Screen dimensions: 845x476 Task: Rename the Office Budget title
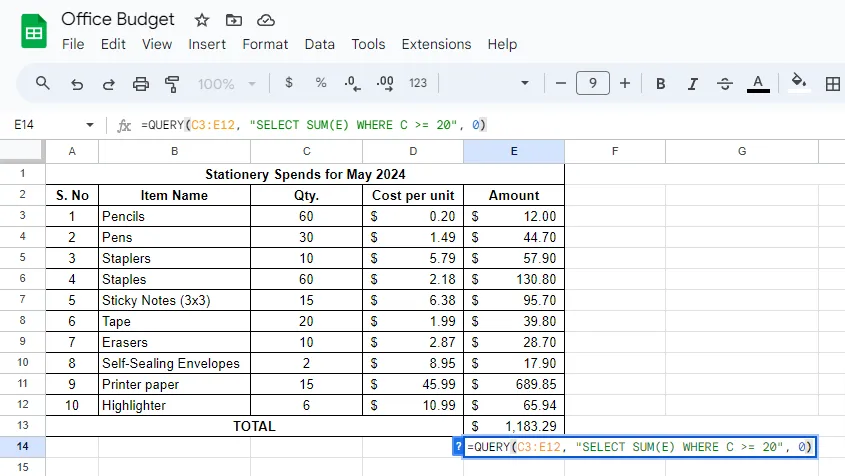click(x=117, y=19)
